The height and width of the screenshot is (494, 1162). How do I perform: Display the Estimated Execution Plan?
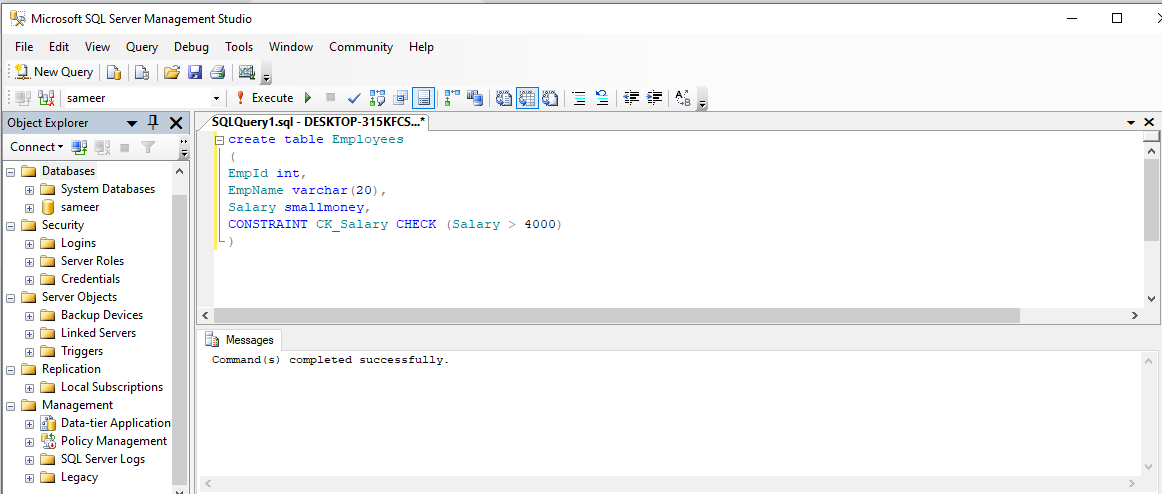tap(377, 98)
